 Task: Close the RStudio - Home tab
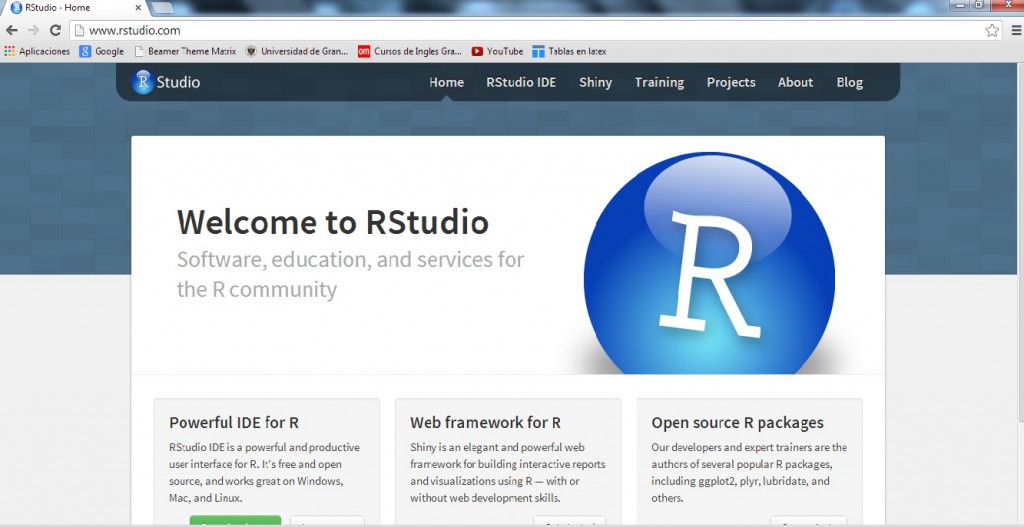click(x=138, y=8)
